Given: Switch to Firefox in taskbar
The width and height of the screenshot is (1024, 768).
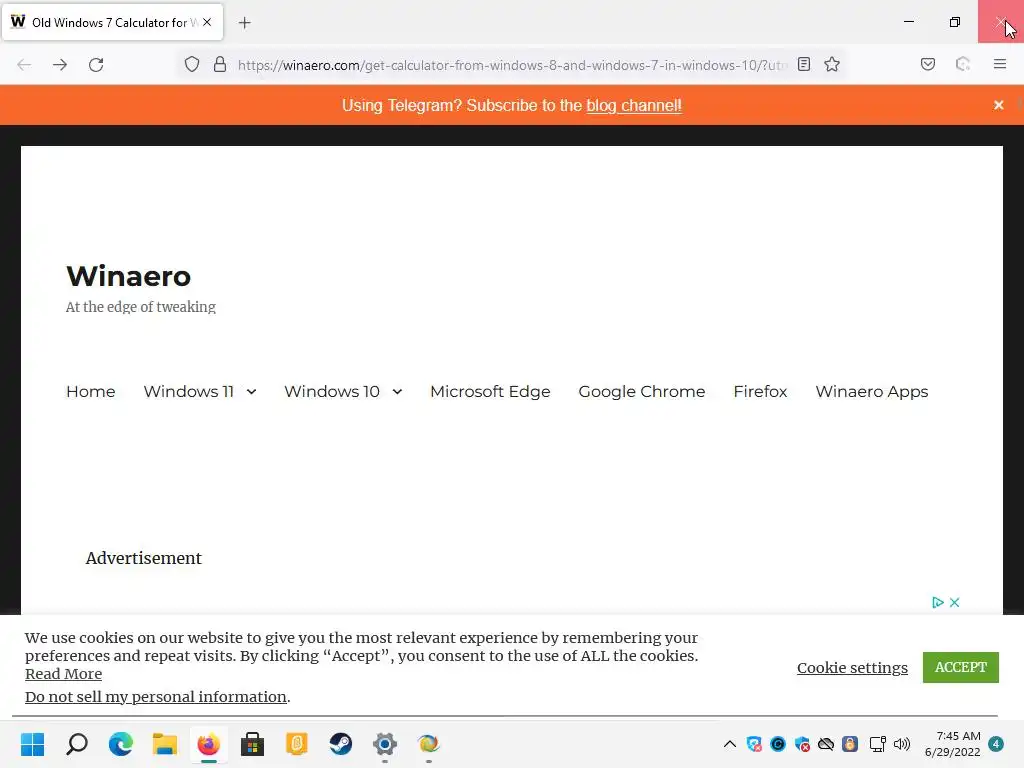Looking at the screenshot, I should [208, 744].
